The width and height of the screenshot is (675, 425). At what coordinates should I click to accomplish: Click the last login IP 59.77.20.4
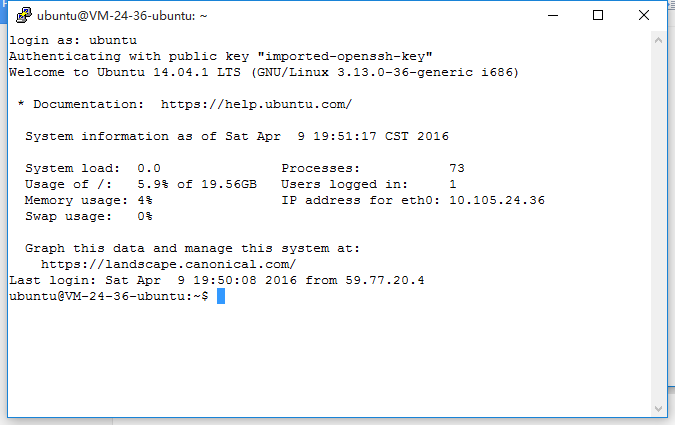384,280
